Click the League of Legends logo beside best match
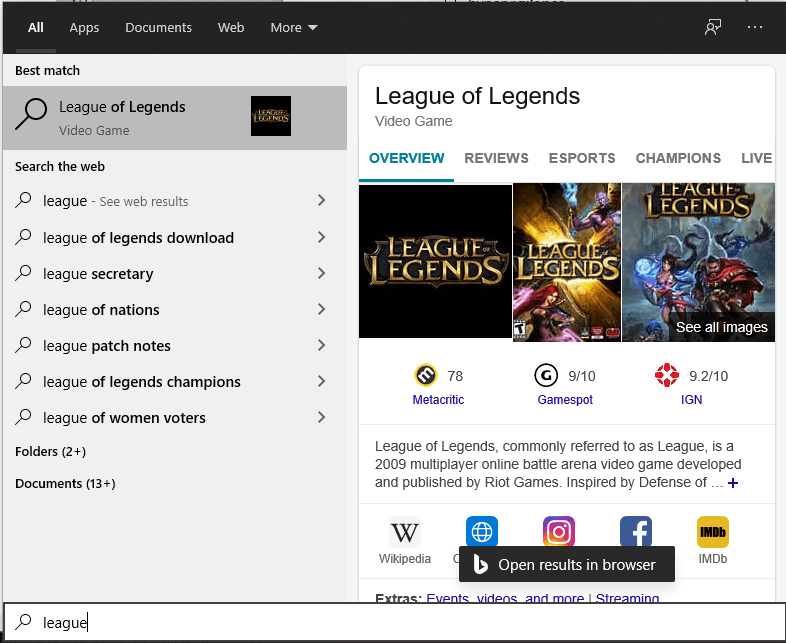The height and width of the screenshot is (643, 786). [x=271, y=116]
